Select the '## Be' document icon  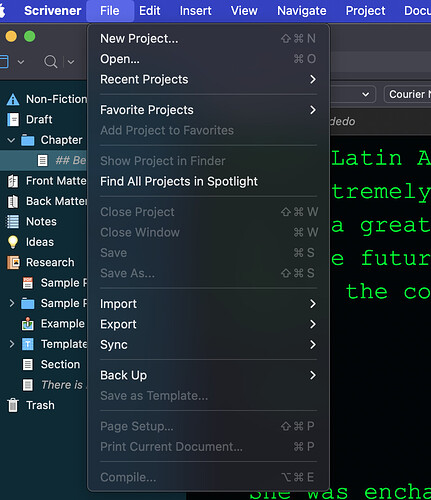[x=42, y=160]
